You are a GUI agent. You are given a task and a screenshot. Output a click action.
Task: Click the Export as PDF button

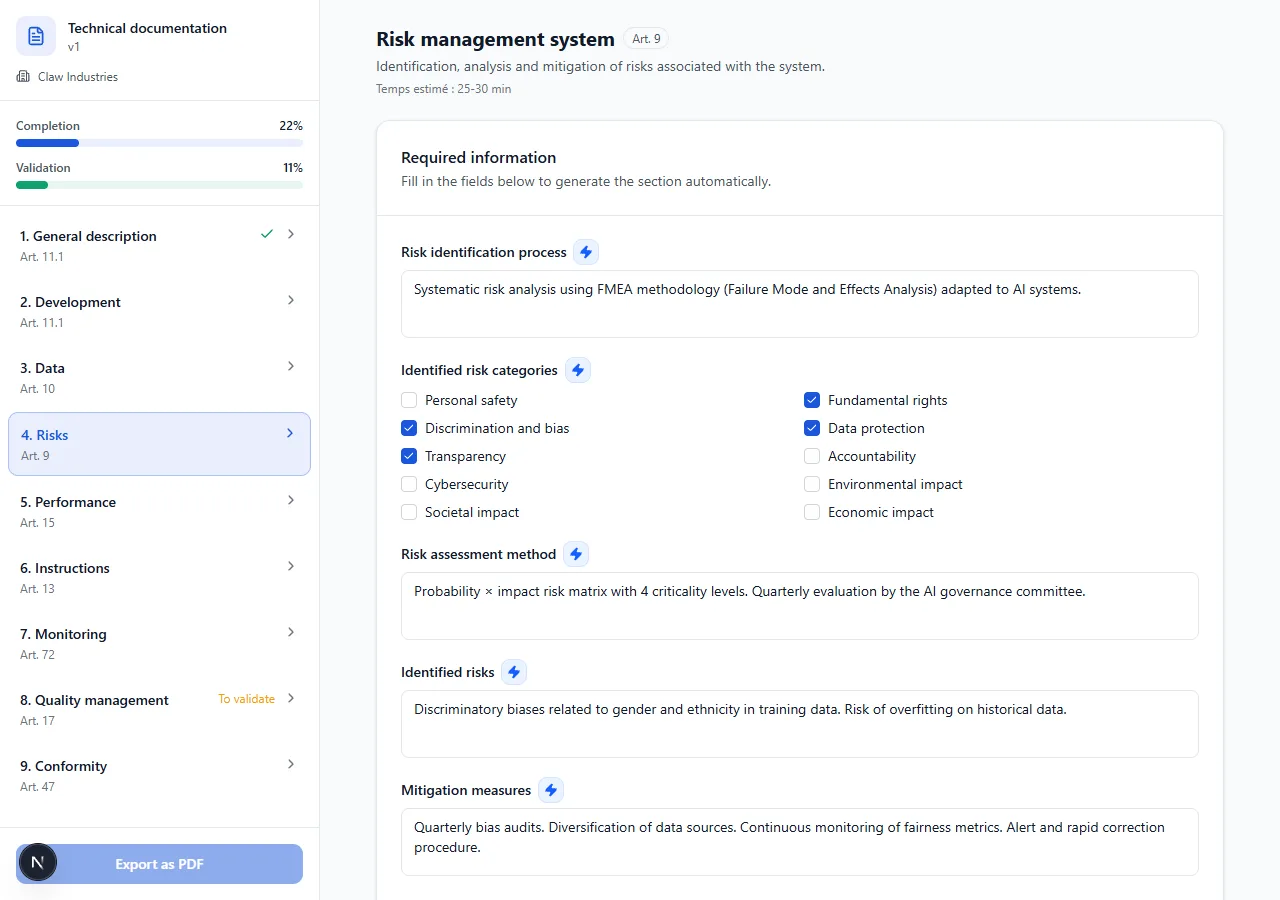coord(159,864)
